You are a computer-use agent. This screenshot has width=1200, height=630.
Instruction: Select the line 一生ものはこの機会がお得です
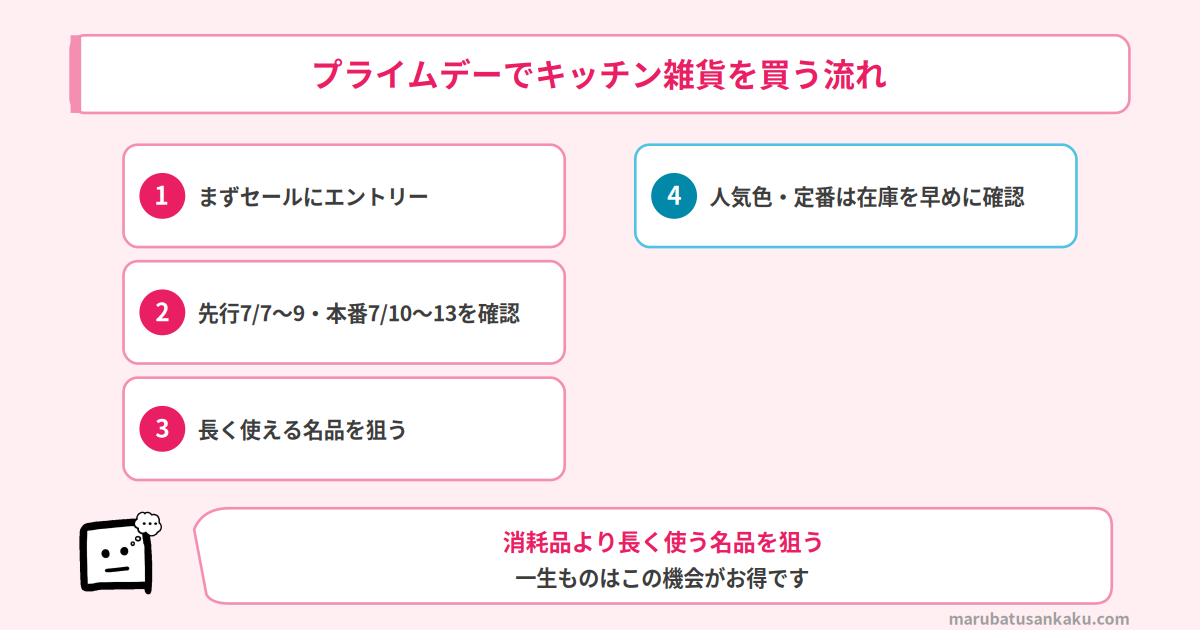[x=662, y=578]
